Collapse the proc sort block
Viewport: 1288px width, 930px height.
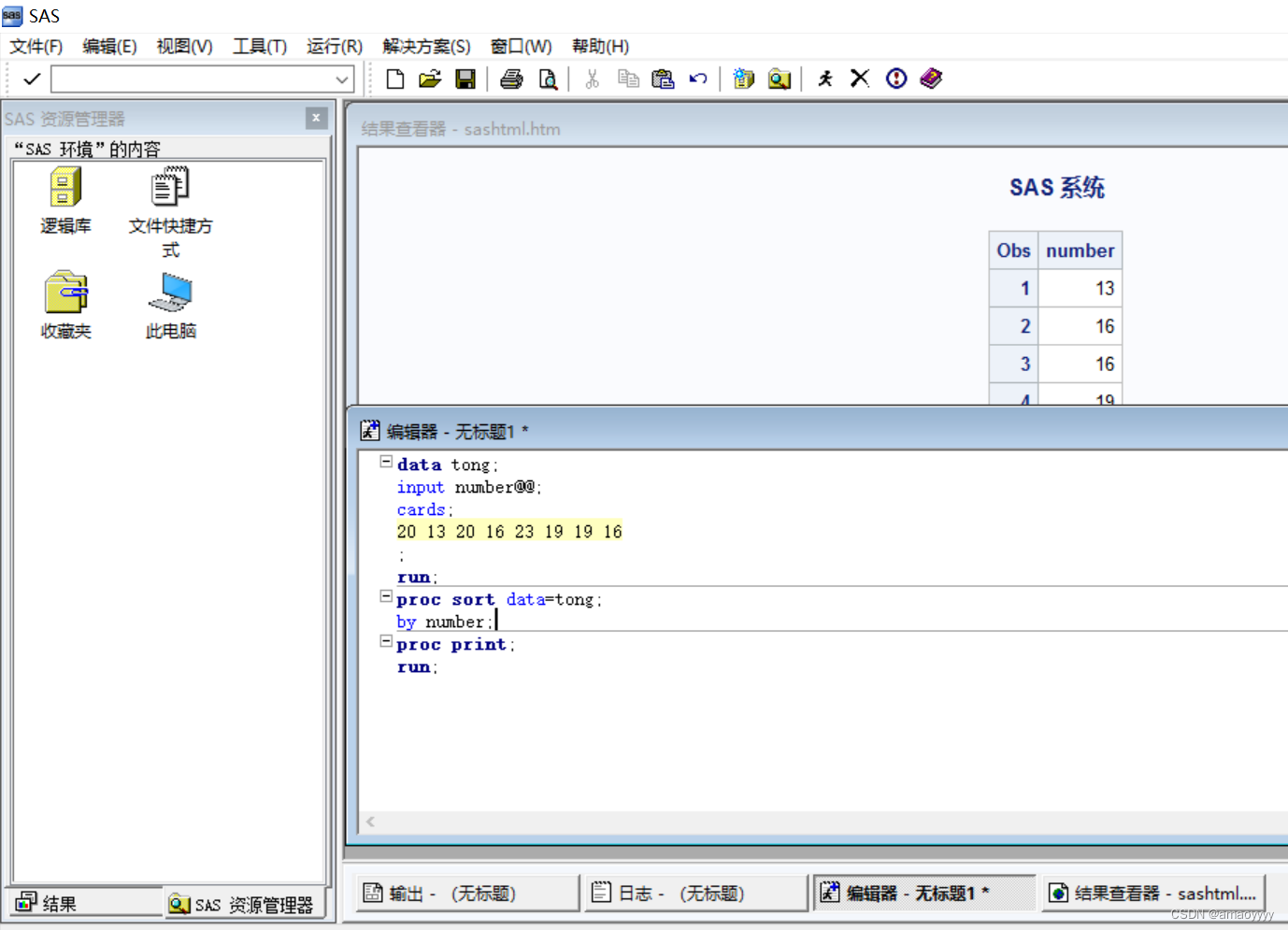tap(386, 596)
